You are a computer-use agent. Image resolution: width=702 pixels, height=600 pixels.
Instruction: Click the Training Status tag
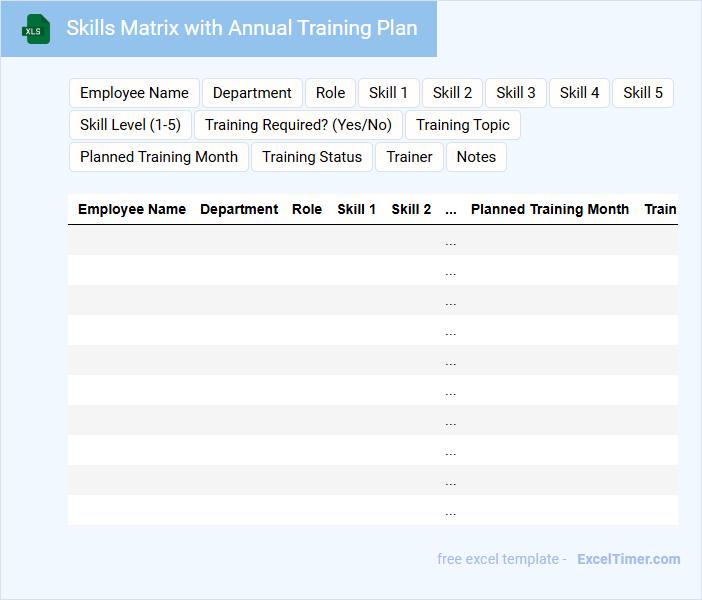pyautogui.click(x=312, y=157)
